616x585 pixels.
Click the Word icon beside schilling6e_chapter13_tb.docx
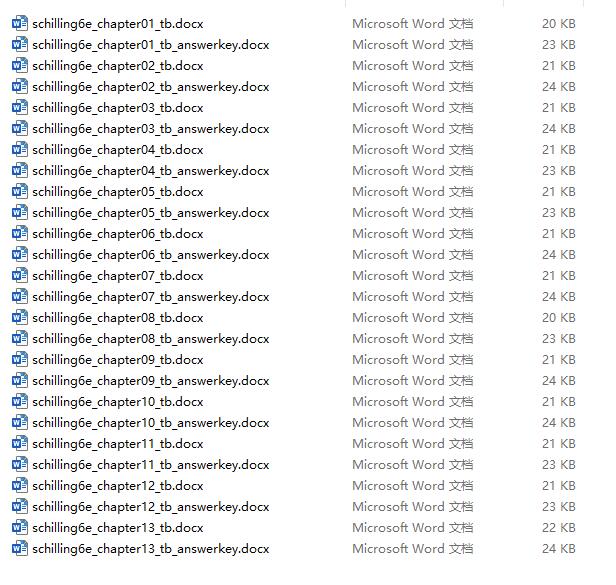[20, 528]
